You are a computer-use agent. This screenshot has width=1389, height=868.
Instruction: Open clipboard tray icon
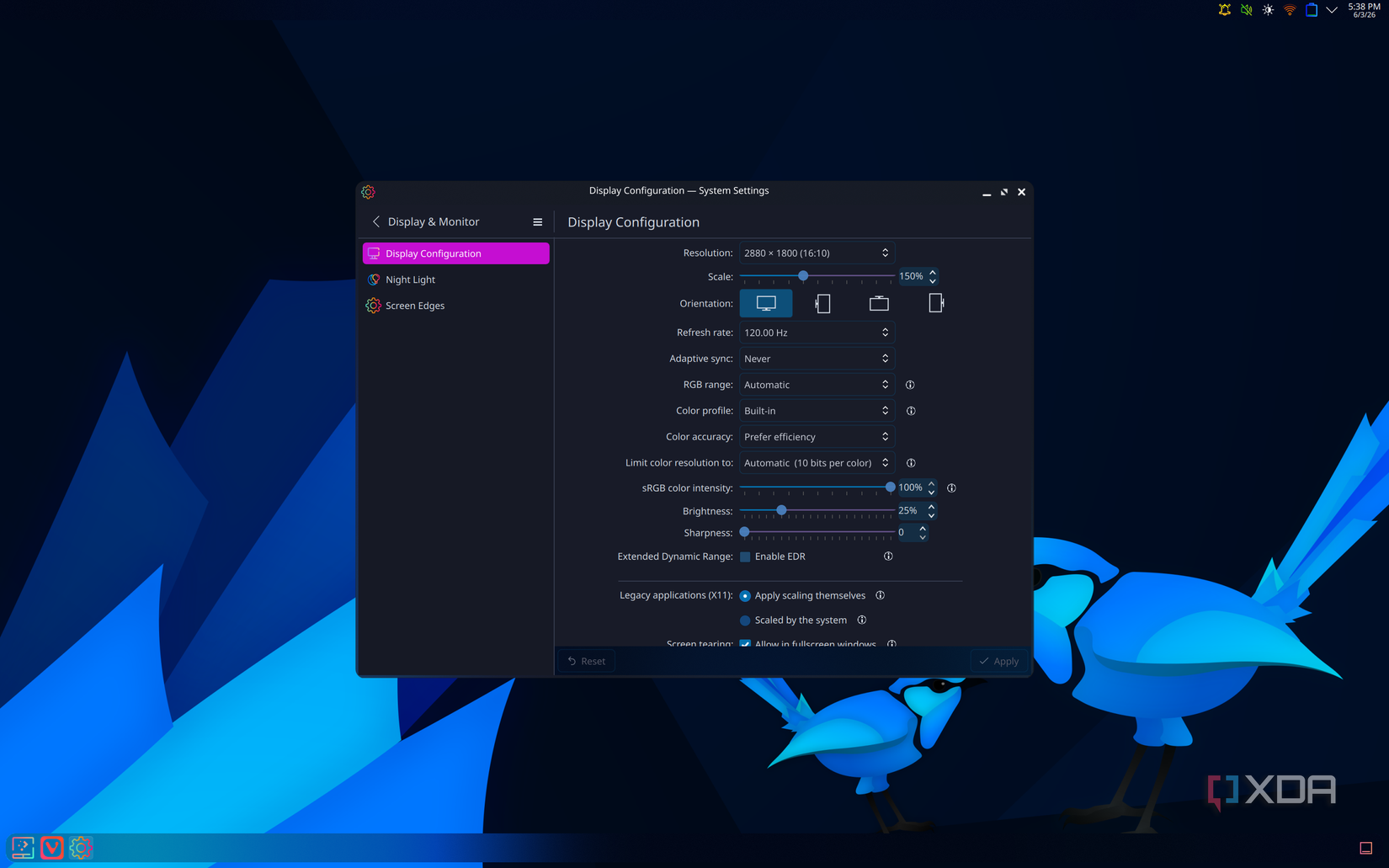[x=1312, y=10]
